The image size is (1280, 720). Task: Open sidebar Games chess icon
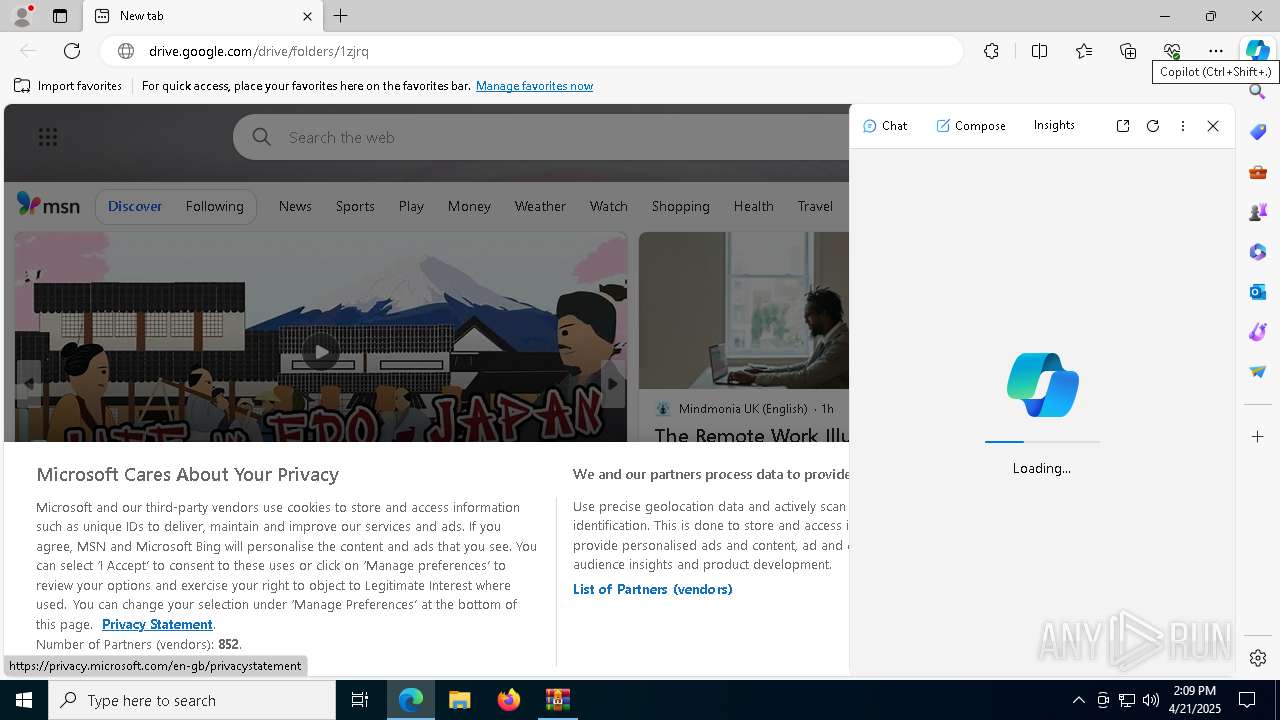1258,212
